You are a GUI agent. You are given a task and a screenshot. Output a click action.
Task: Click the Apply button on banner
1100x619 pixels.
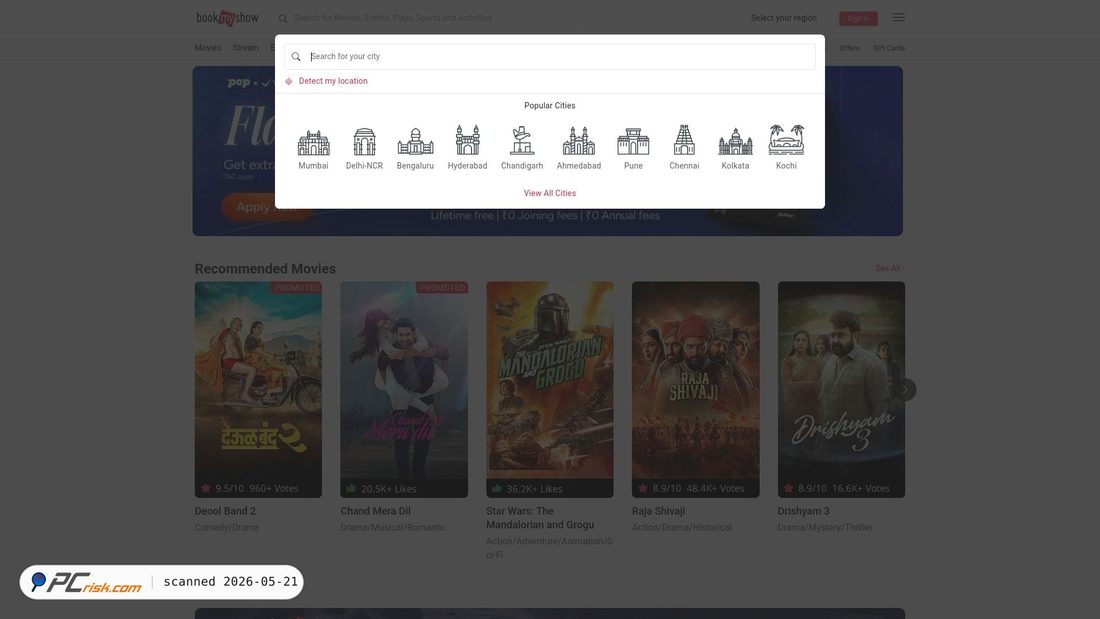tap(267, 207)
